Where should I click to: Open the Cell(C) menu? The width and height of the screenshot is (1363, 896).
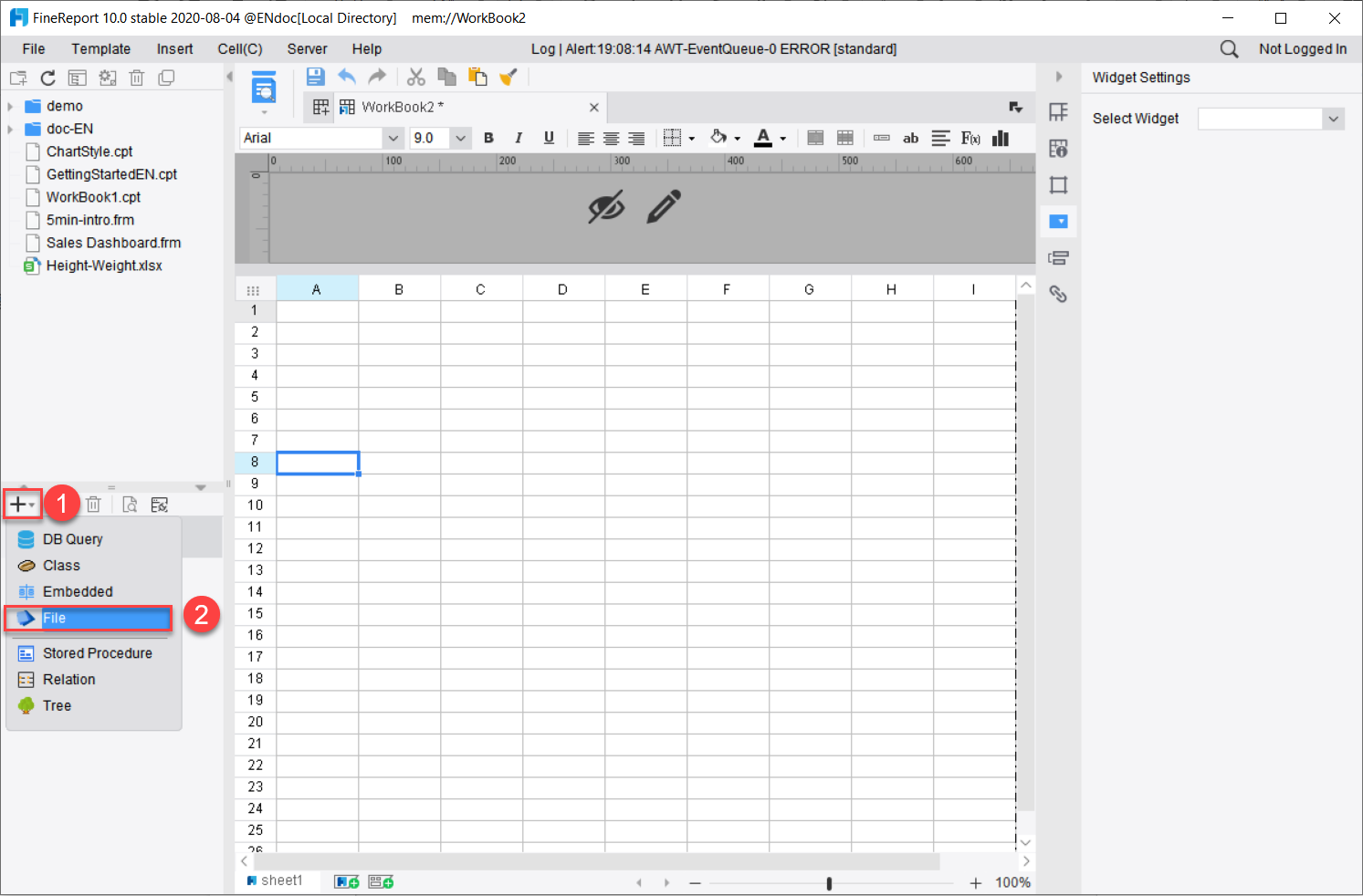click(240, 49)
